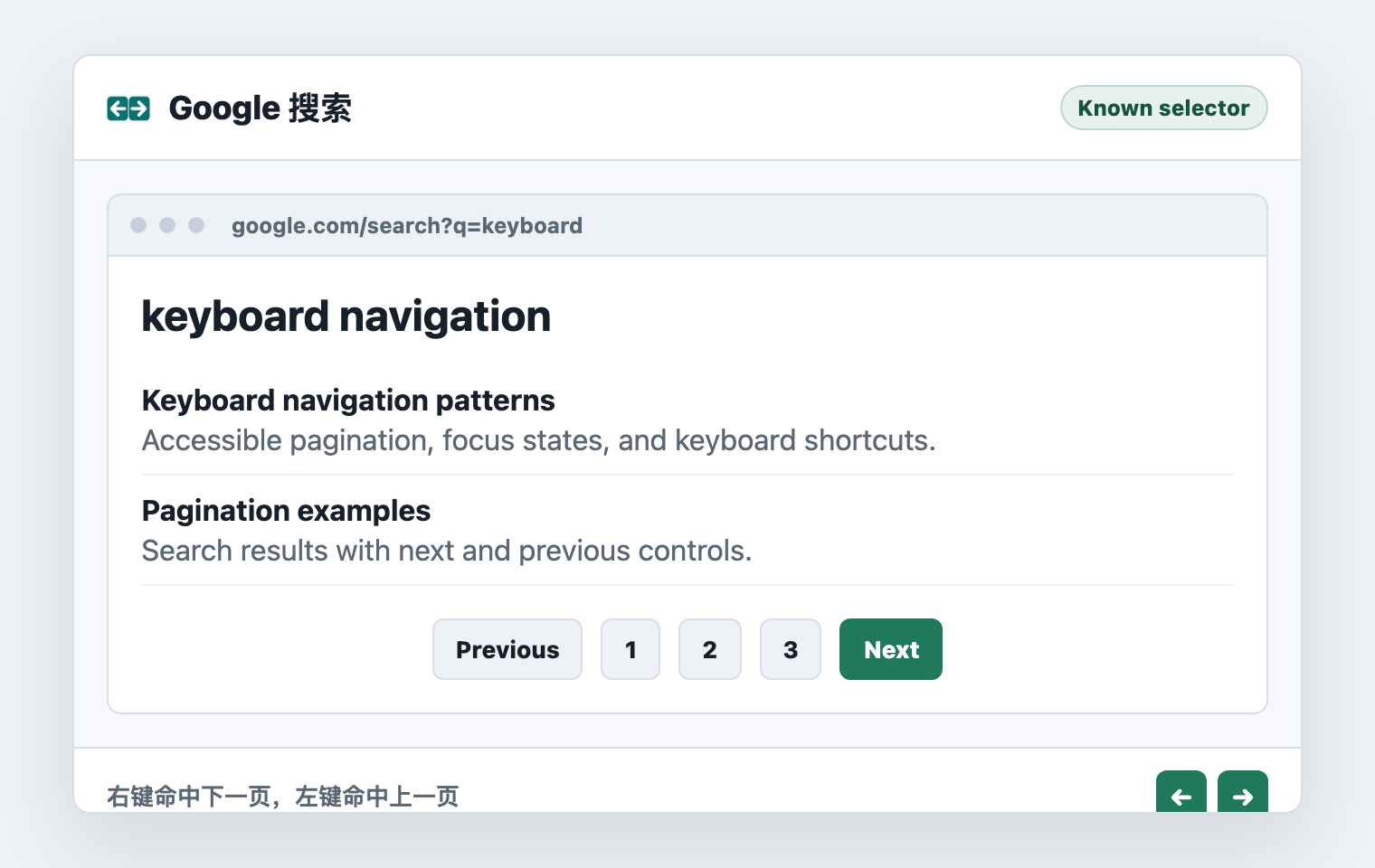This screenshot has width=1375, height=868.
Task: Click the green Next button
Action: 891,649
